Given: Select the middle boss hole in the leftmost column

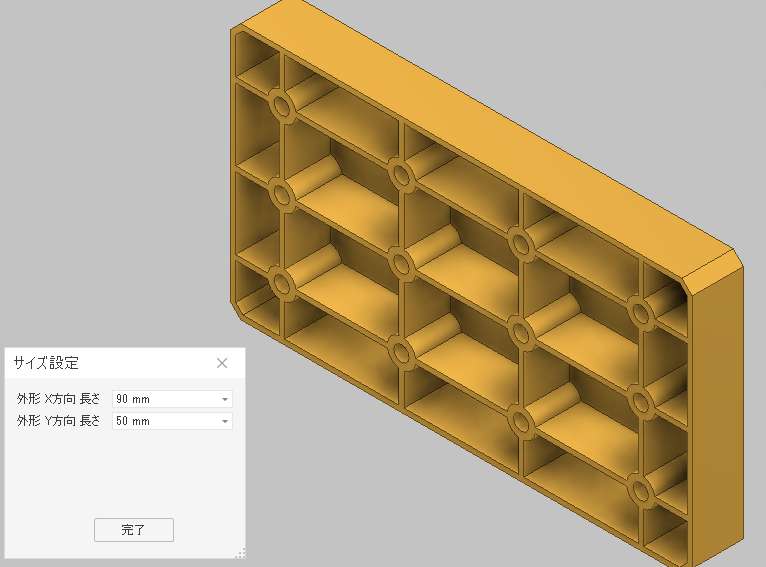Looking at the screenshot, I should [281, 193].
